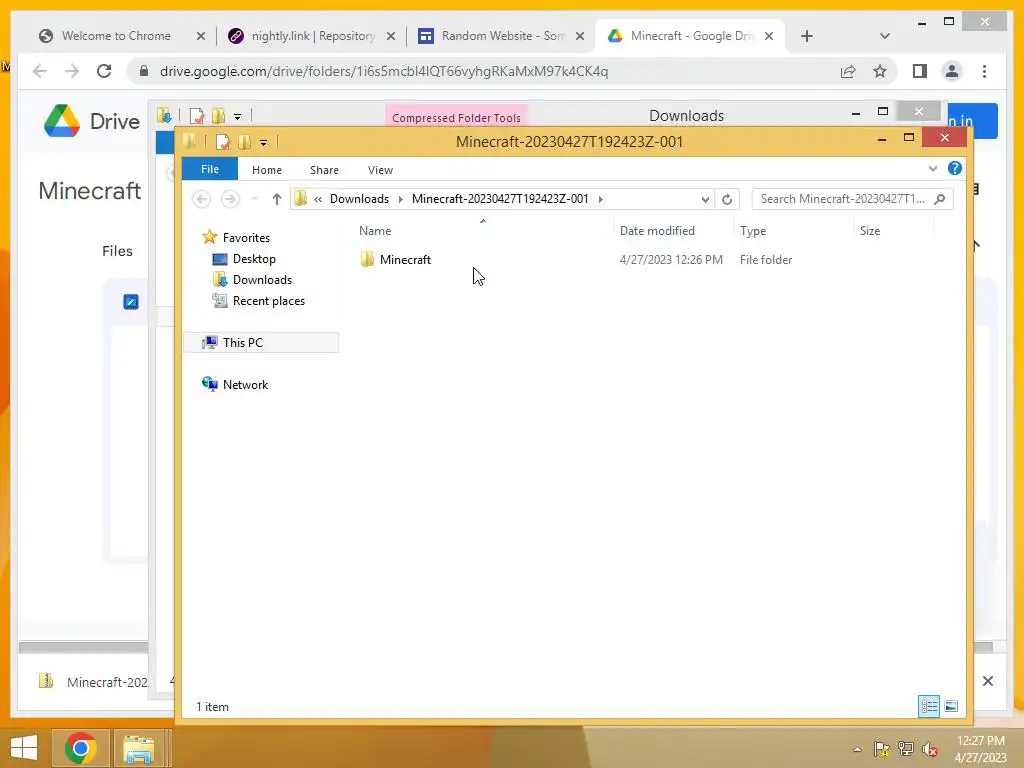
Task: Open the File ribbon tab
Action: pos(210,169)
